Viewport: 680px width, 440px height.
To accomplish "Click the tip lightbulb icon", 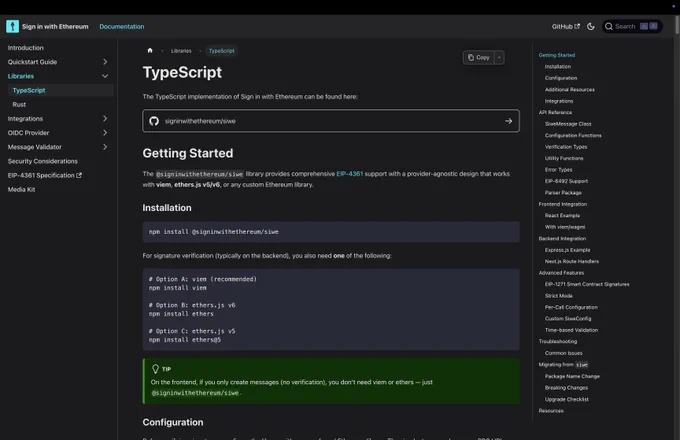I will (155, 369).
